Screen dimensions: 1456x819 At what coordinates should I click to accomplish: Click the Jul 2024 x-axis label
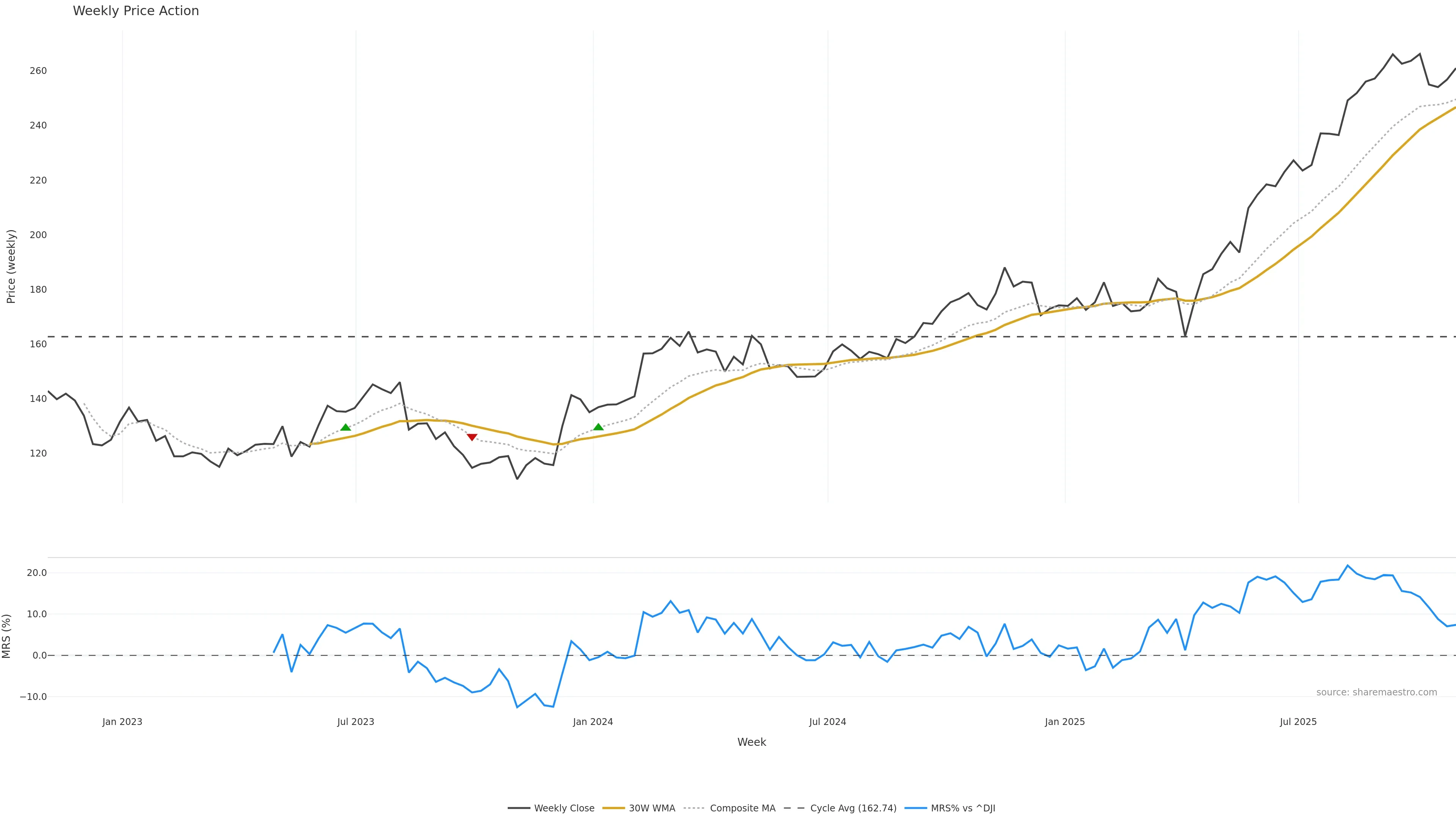tap(827, 722)
